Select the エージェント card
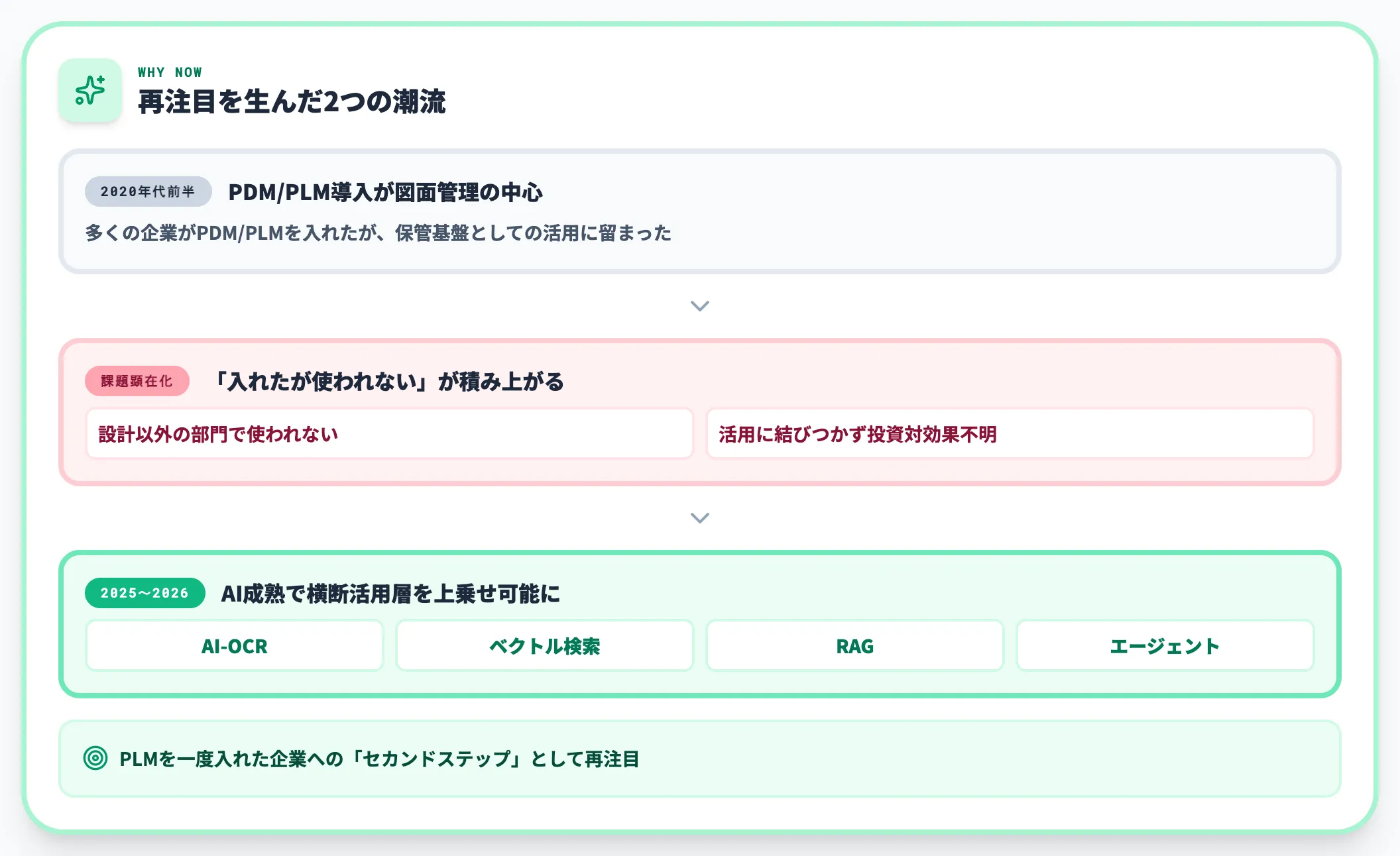This screenshot has width=1400, height=856. coord(1165,645)
